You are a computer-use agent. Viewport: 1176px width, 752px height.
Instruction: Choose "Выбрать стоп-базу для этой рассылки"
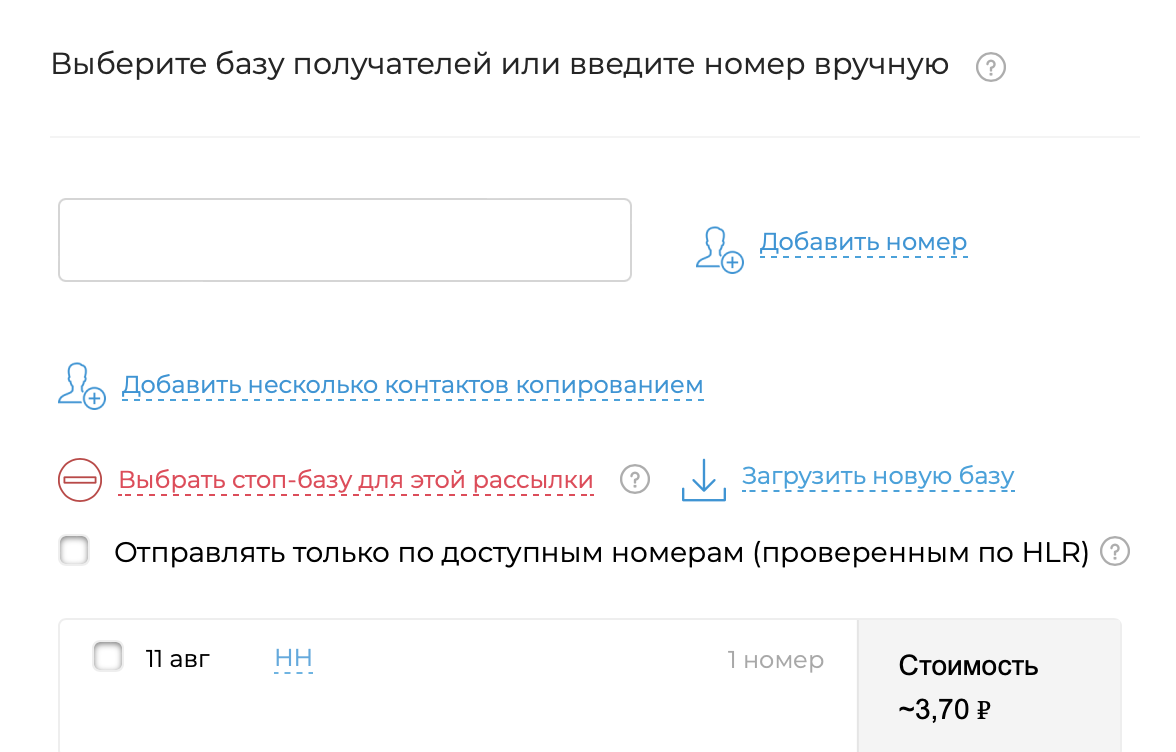[356, 480]
